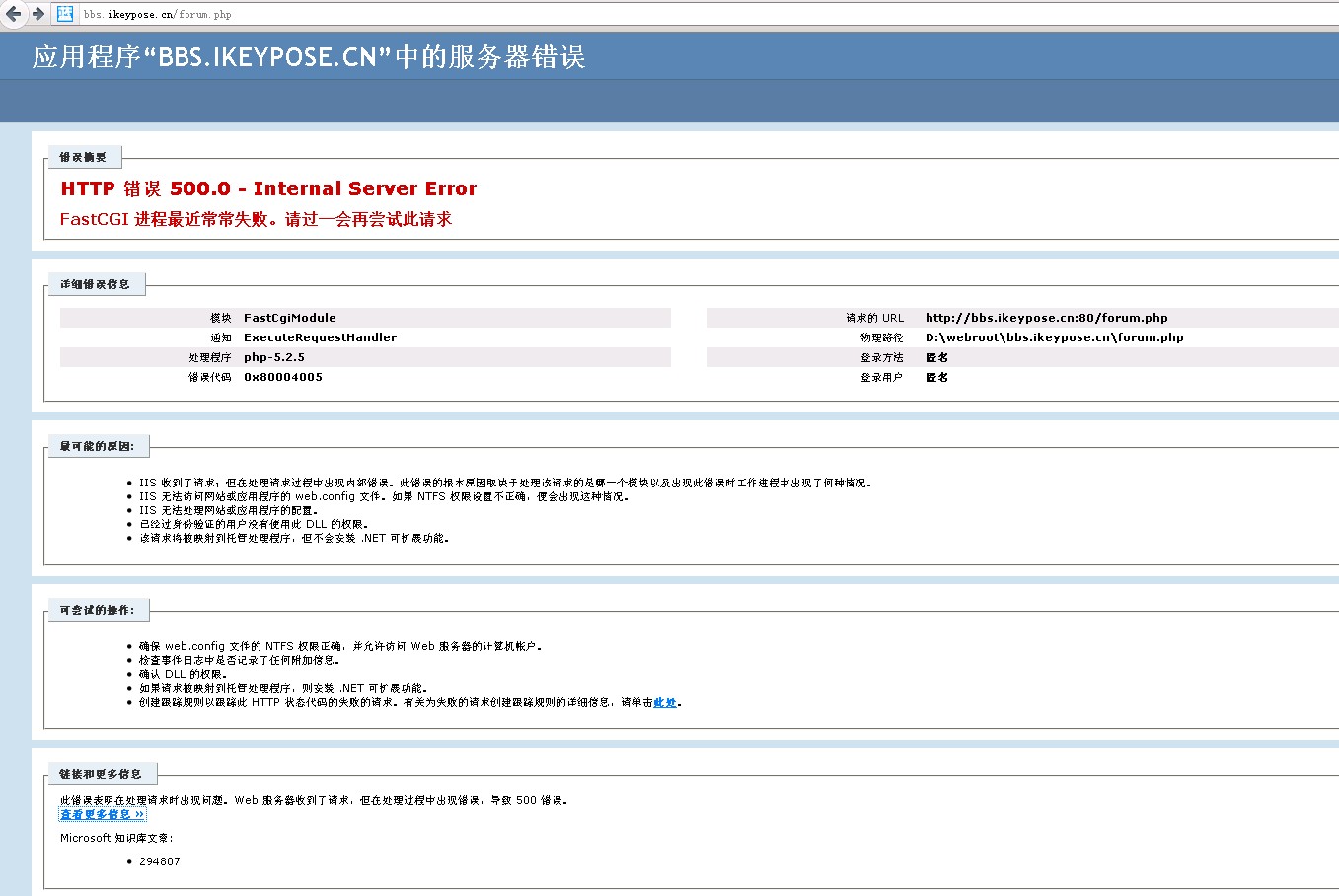Screen dimensions: 1339x896
Task: Click the '物理路径' label
Action: (x=882, y=337)
